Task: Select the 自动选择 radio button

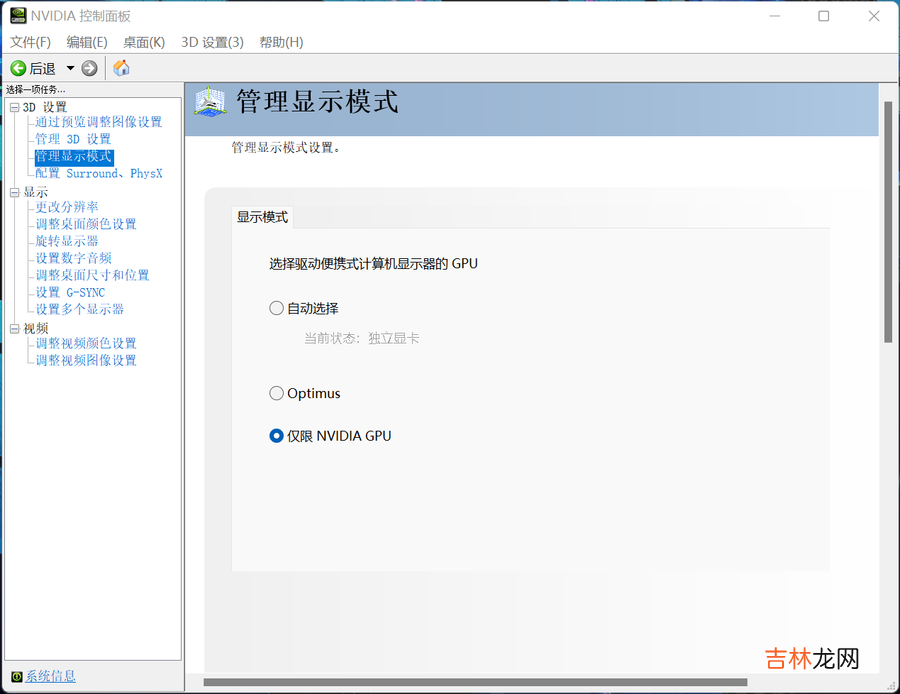Action: tap(277, 308)
